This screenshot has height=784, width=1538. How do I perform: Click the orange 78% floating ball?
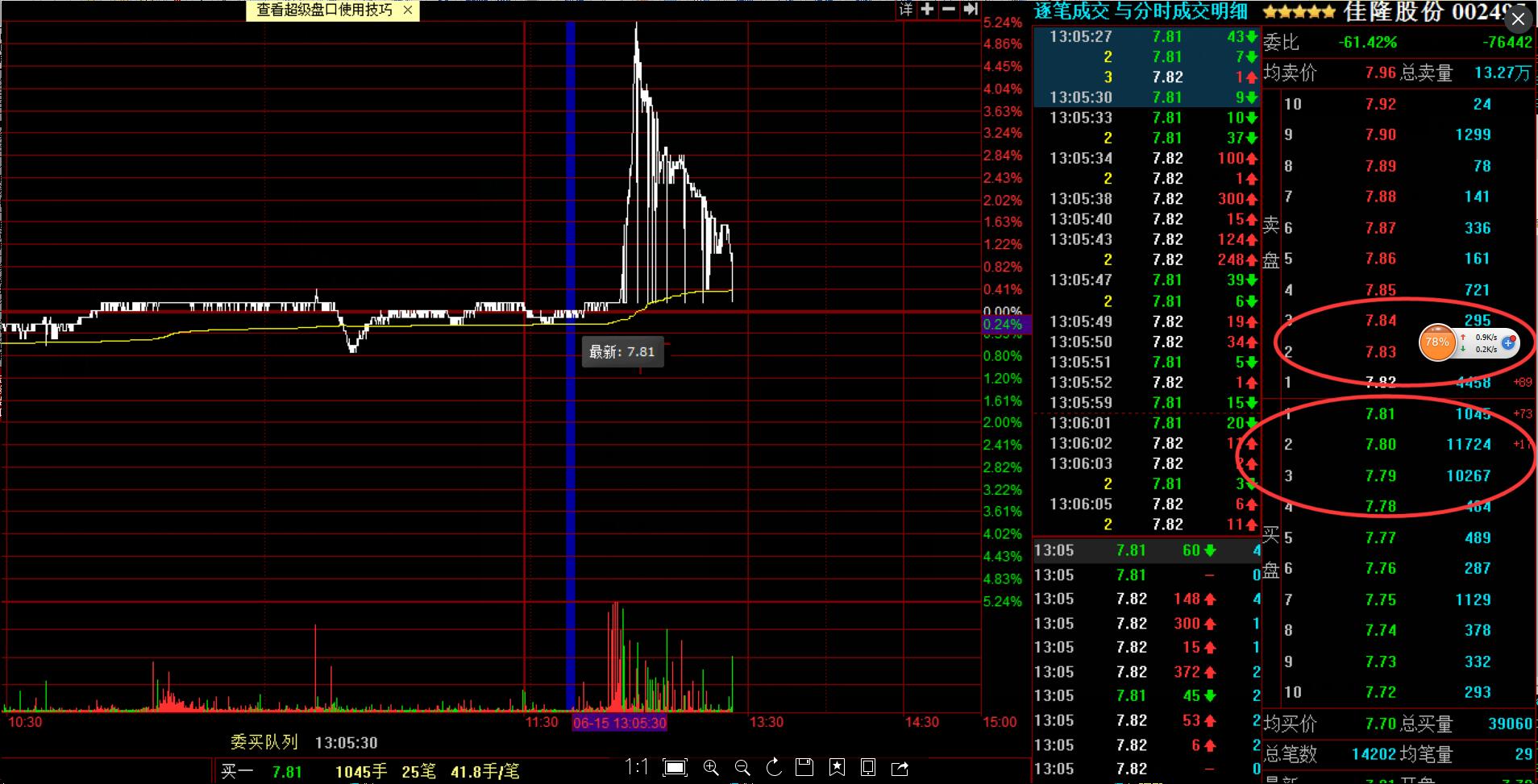[x=1437, y=342]
